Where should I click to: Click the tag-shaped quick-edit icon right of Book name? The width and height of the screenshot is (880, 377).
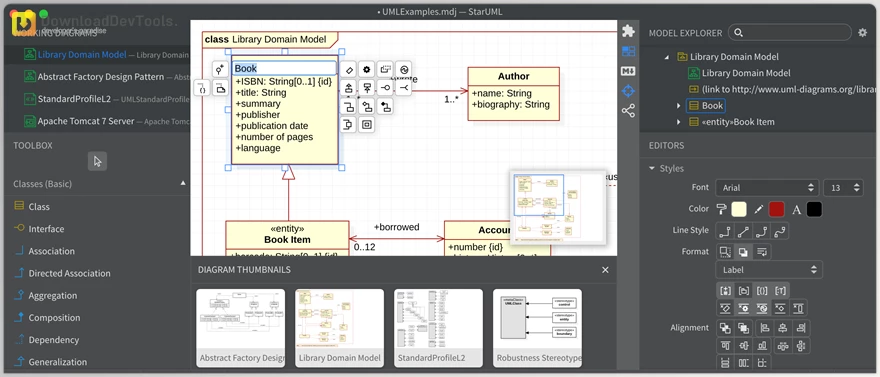click(x=349, y=70)
